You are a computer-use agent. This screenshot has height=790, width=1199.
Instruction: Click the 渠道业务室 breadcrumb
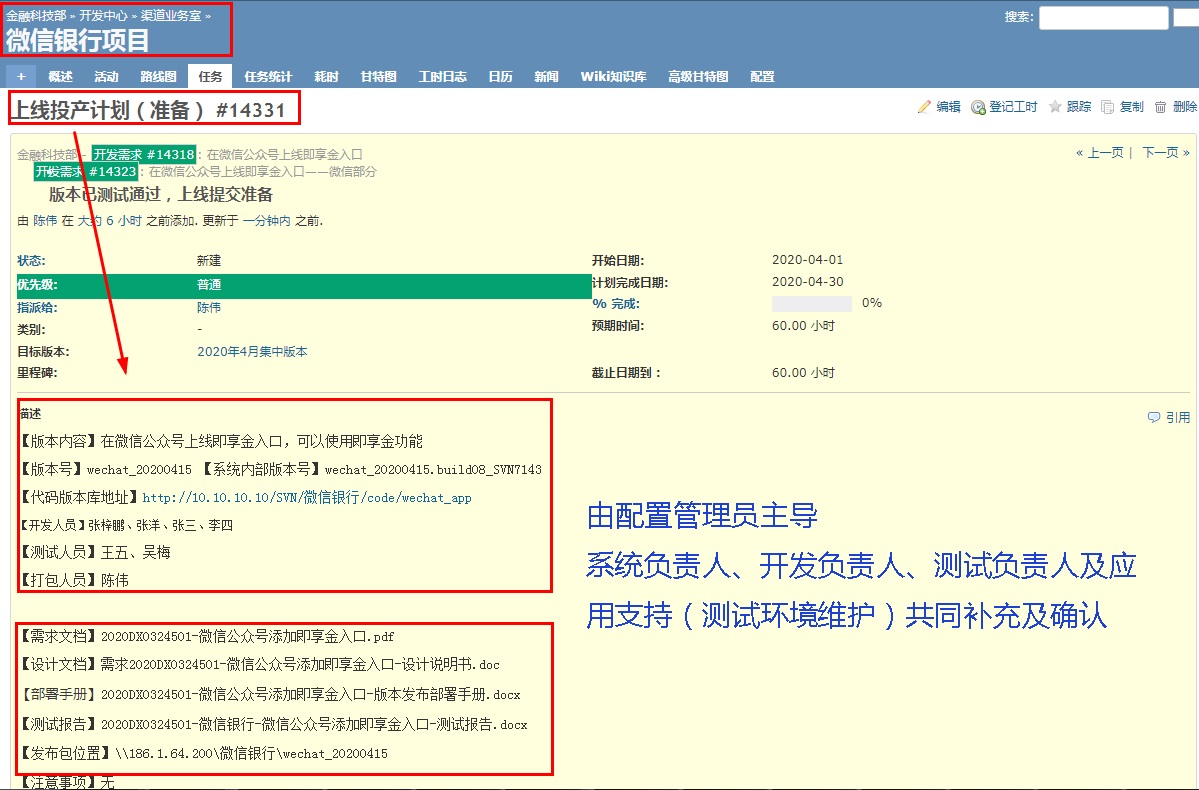(x=171, y=15)
